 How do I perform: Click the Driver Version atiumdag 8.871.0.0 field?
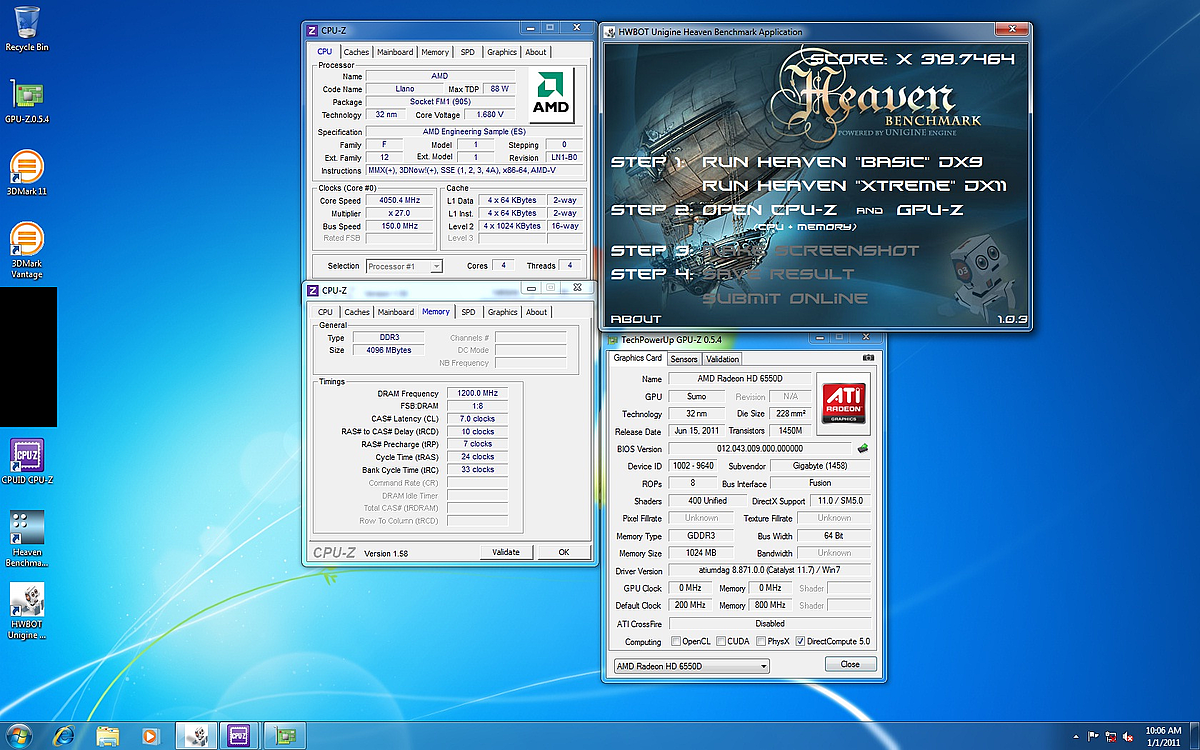[x=768, y=571]
